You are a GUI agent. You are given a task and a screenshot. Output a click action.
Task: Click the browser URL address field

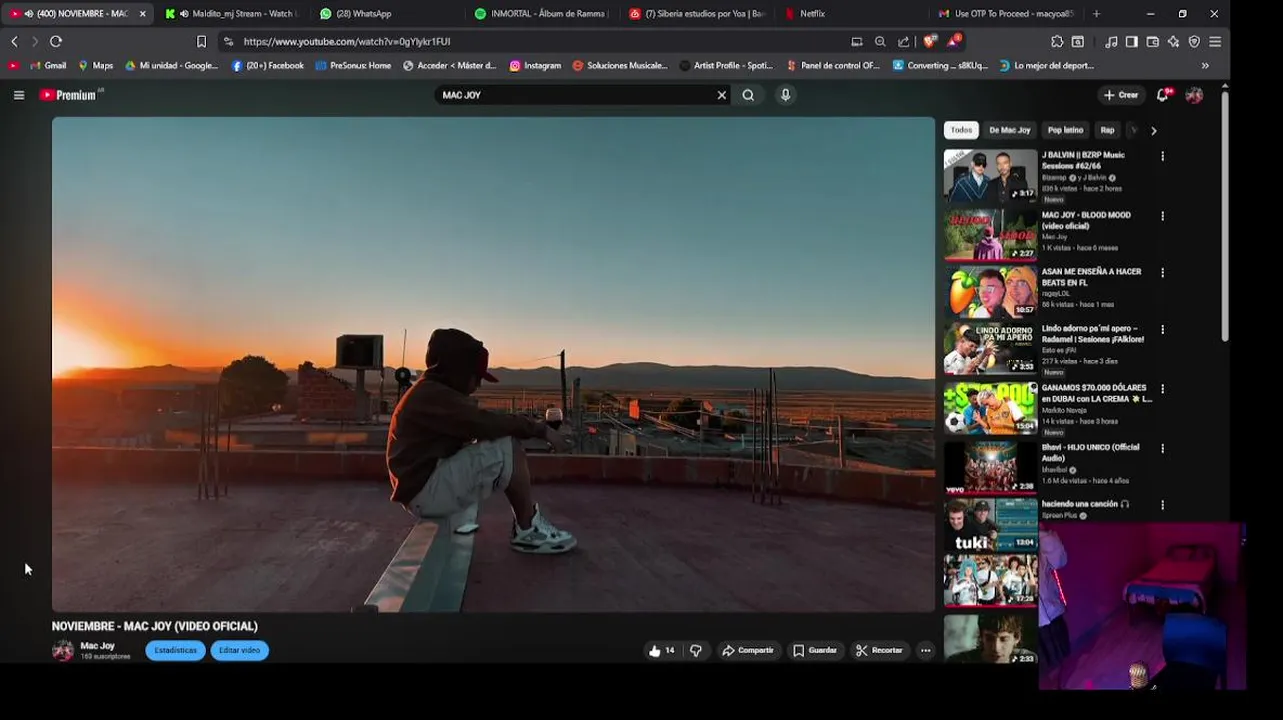540,41
